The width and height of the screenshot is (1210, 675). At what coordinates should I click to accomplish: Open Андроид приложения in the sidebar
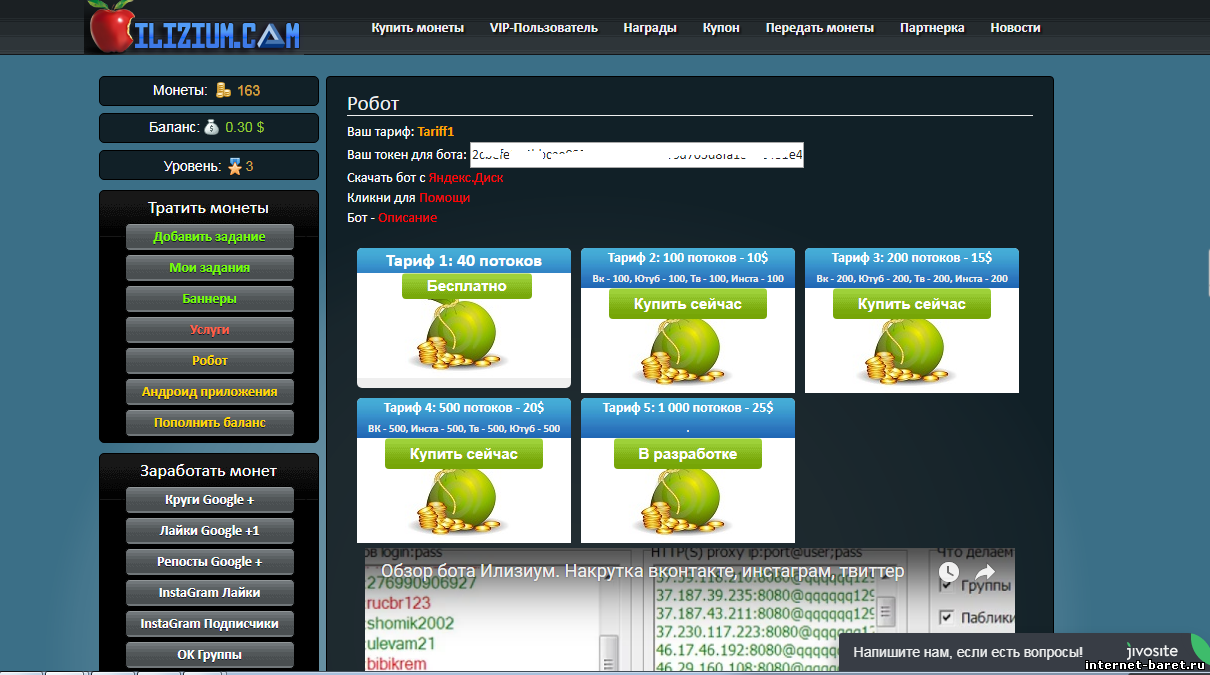click(210, 392)
